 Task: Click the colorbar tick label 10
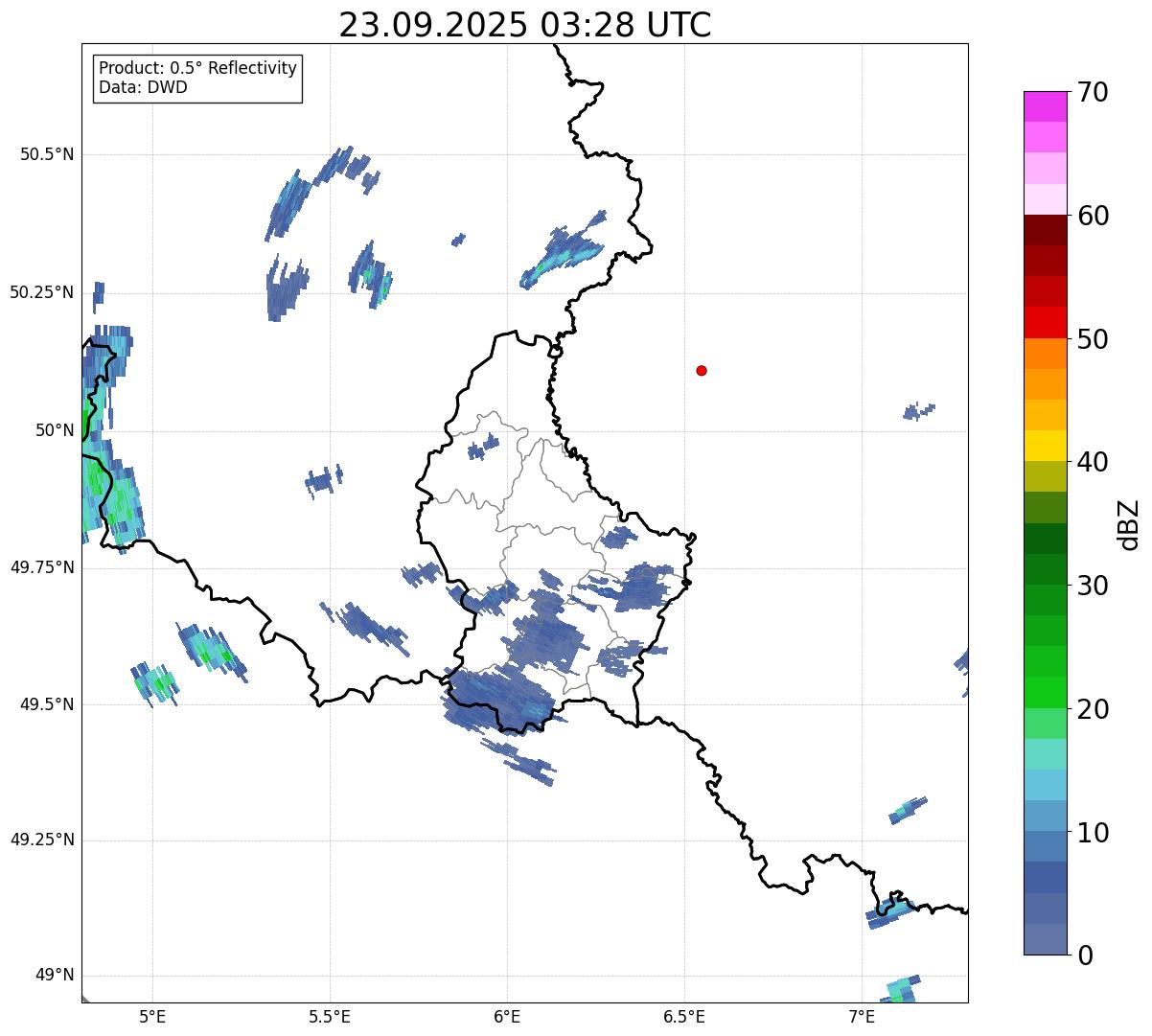1093,833
